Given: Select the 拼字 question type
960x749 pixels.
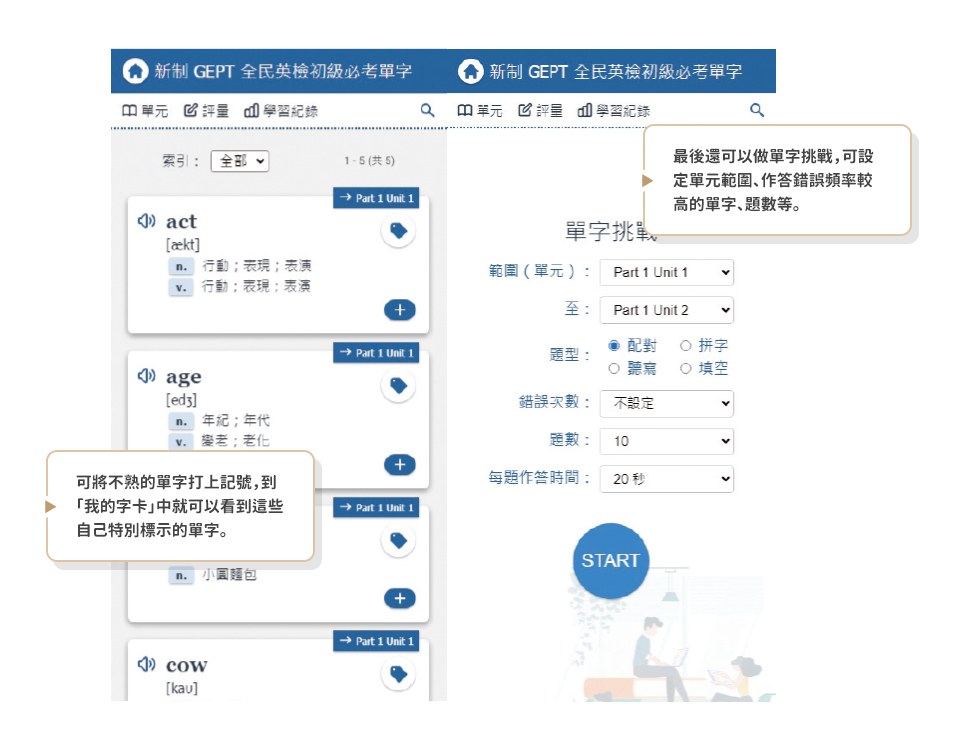Looking at the screenshot, I should tap(686, 346).
